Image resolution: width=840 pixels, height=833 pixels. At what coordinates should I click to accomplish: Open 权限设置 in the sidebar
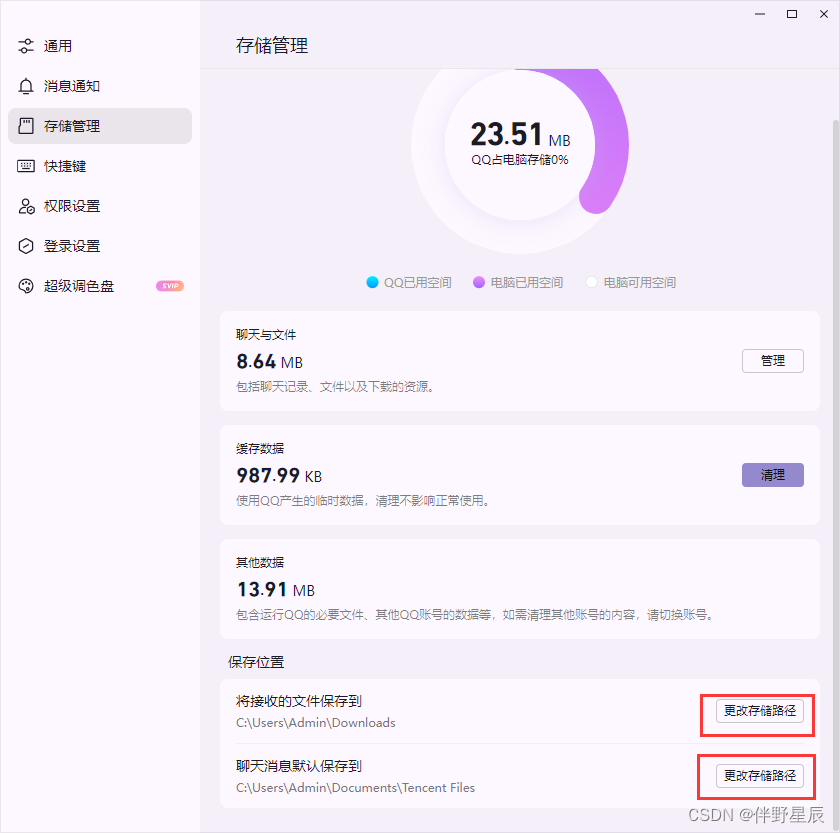(x=100, y=206)
